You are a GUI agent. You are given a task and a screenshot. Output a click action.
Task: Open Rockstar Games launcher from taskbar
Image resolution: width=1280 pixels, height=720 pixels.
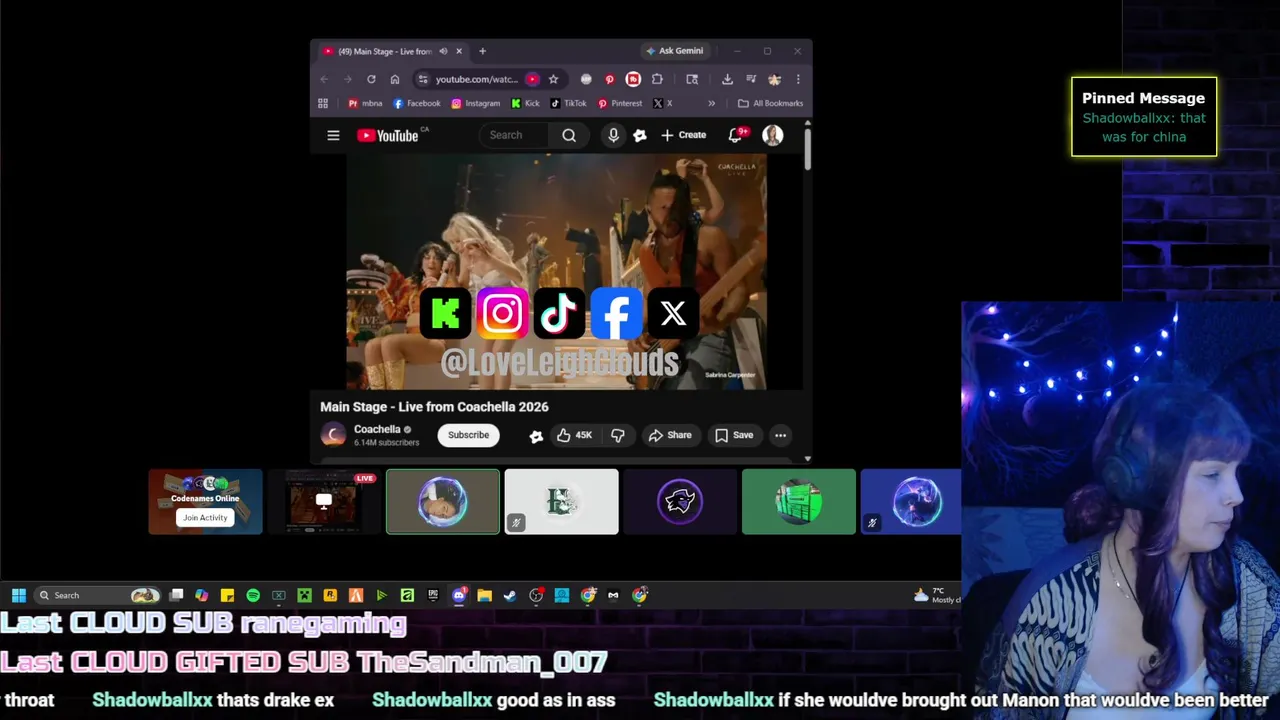[x=330, y=595]
